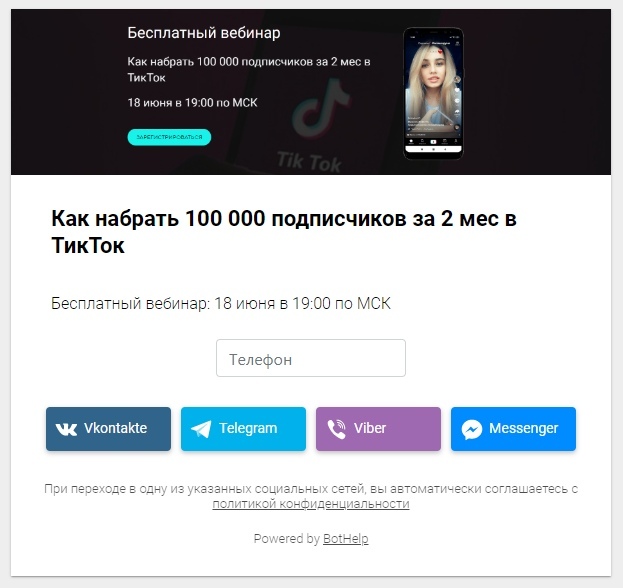The width and height of the screenshot is (623, 588).
Task: Focus the Телефон input field
Action: pos(311,358)
